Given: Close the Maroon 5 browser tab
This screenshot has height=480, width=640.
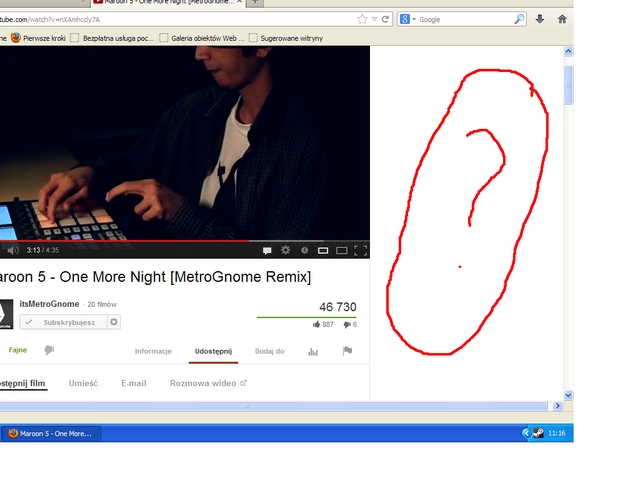Looking at the screenshot, I should click(239, 2).
